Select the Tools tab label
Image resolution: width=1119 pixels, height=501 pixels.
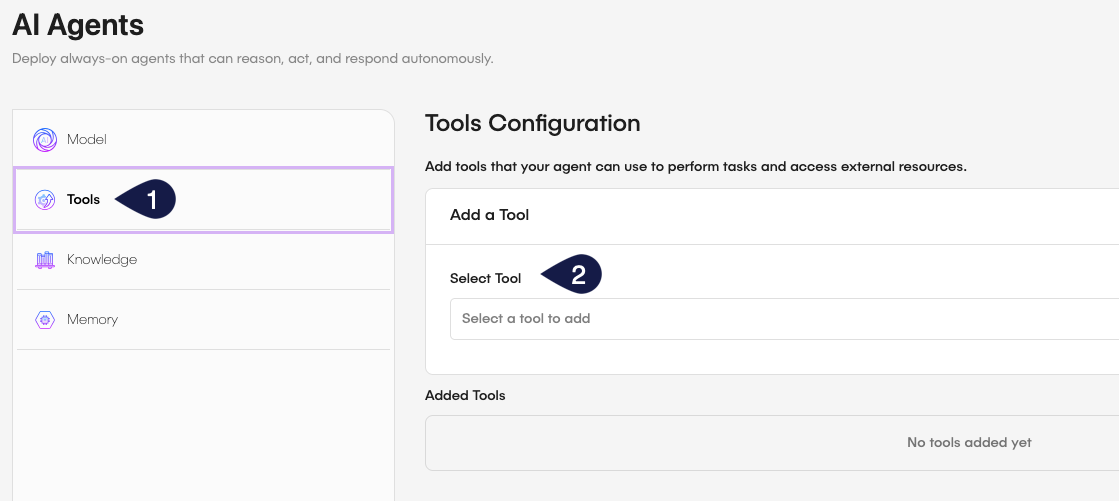(84, 200)
